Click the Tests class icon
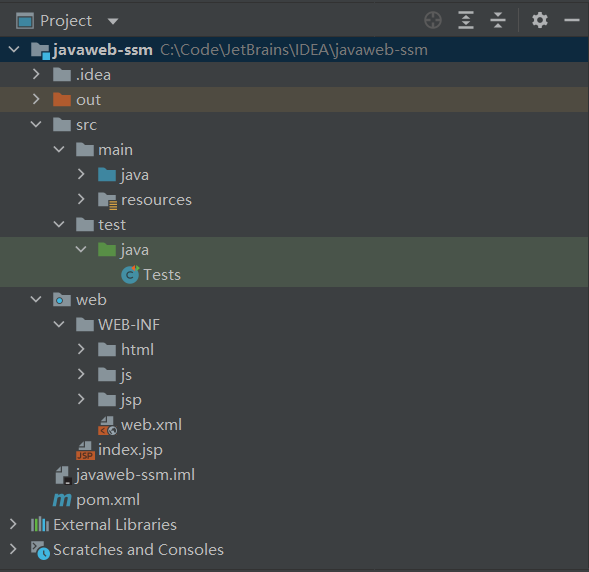Viewport: 589px width, 572px height. pos(130,275)
